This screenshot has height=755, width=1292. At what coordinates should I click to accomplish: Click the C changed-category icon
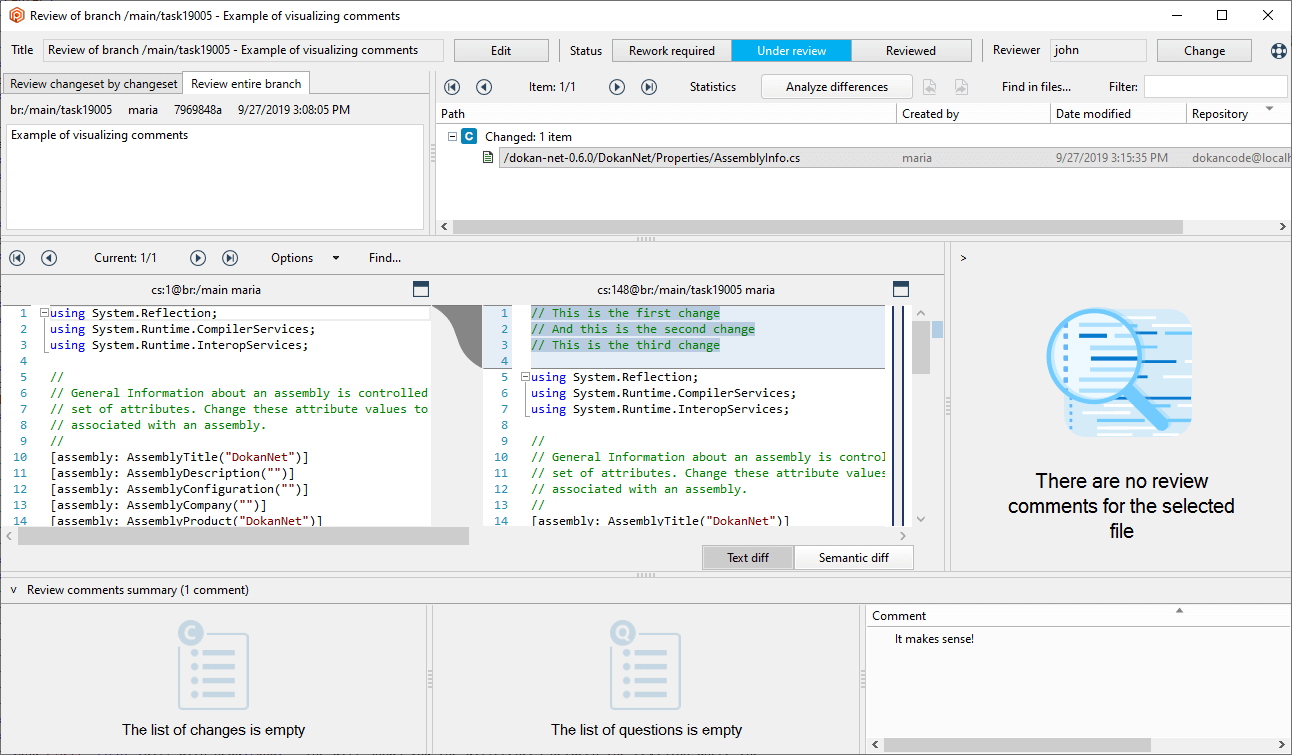coord(469,136)
